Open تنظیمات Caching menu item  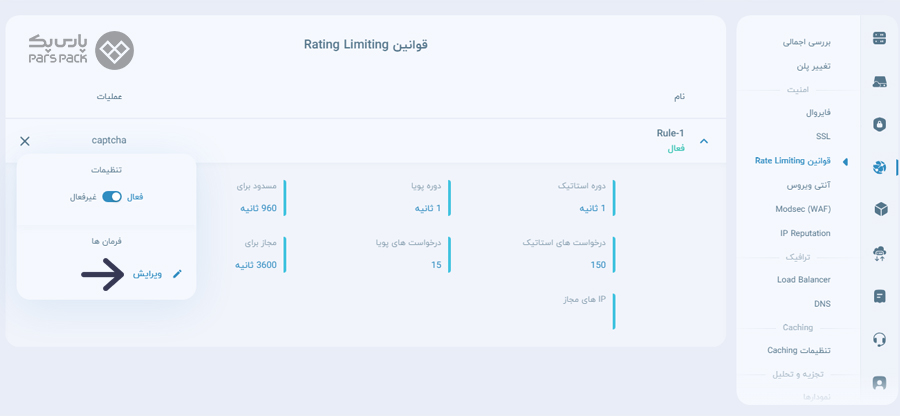click(799, 350)
